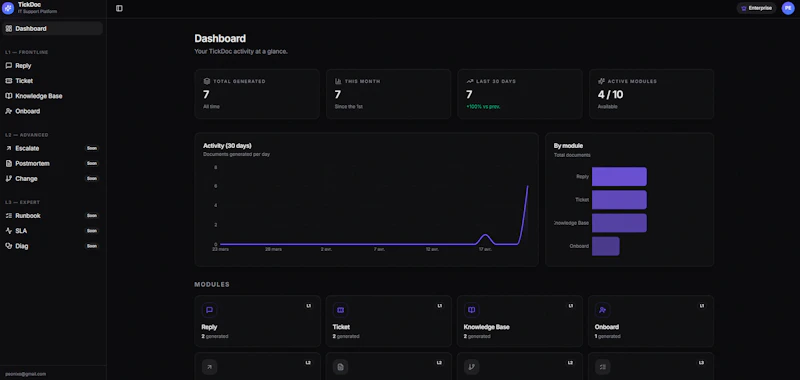Click the Onboard module card user icon
This screenshot has height=380, width=800.
pos(603,310)
